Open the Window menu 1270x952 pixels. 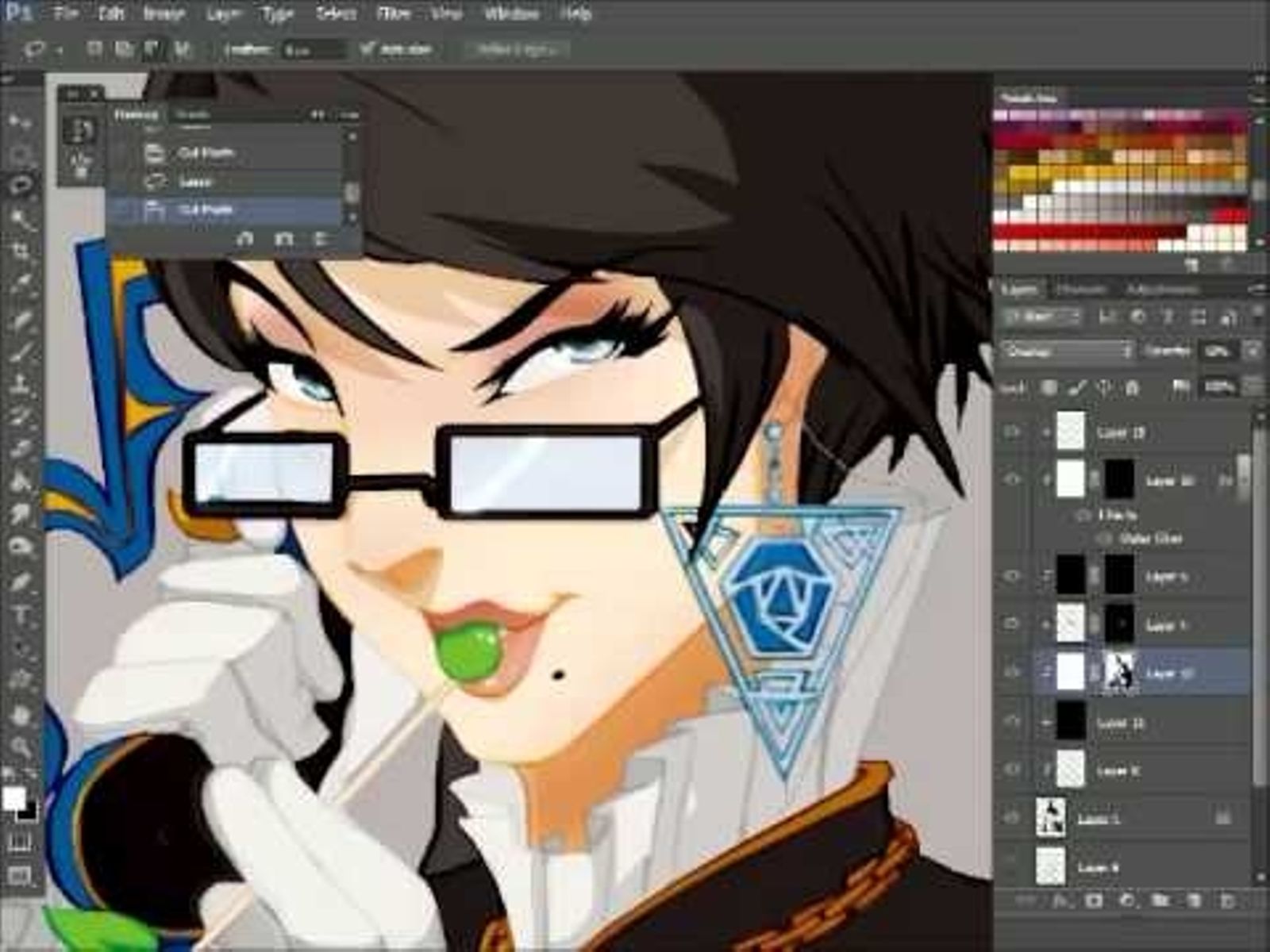[511, 13]
